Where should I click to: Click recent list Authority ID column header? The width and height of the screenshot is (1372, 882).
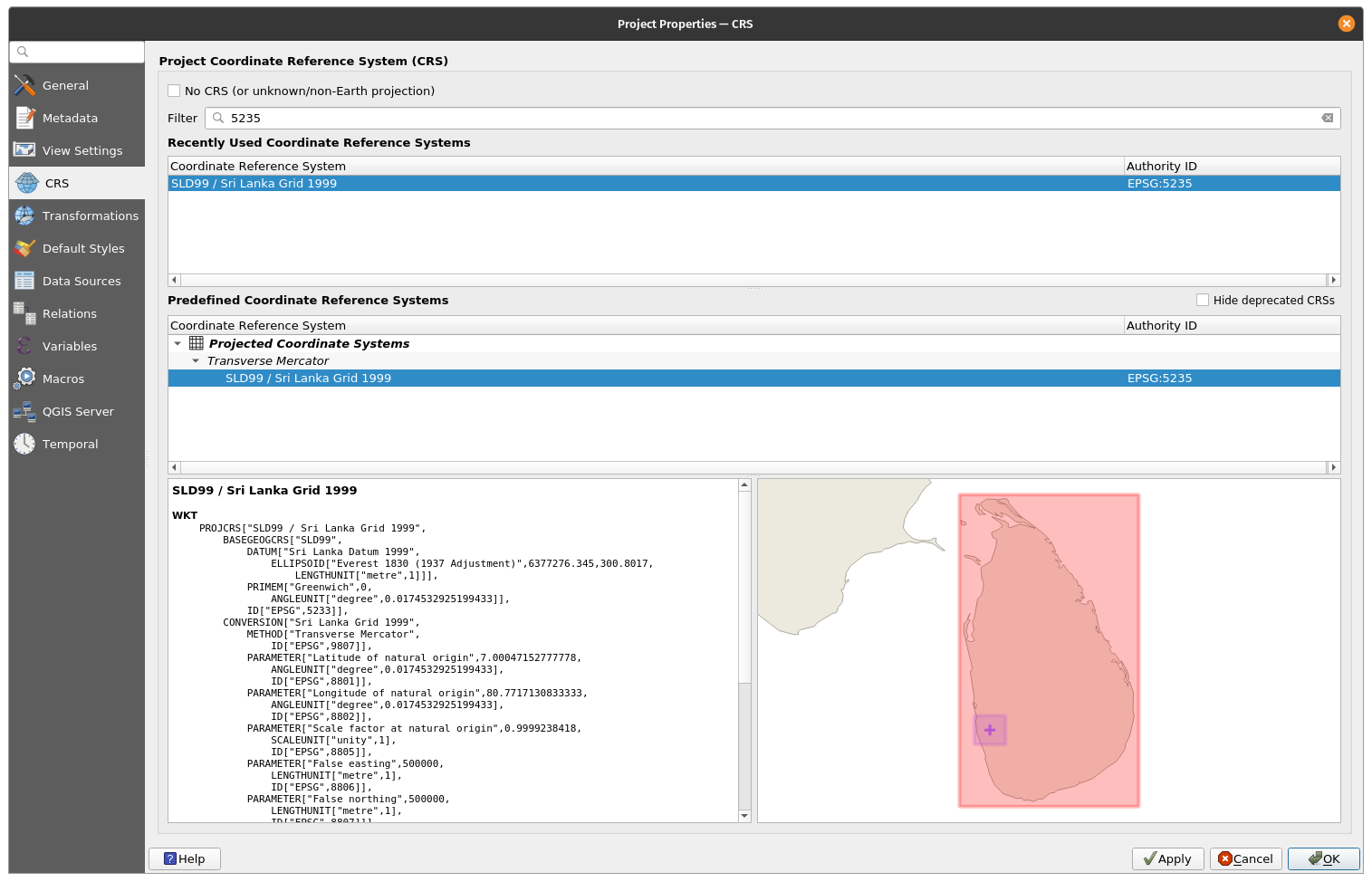[x=1233, y=166]
